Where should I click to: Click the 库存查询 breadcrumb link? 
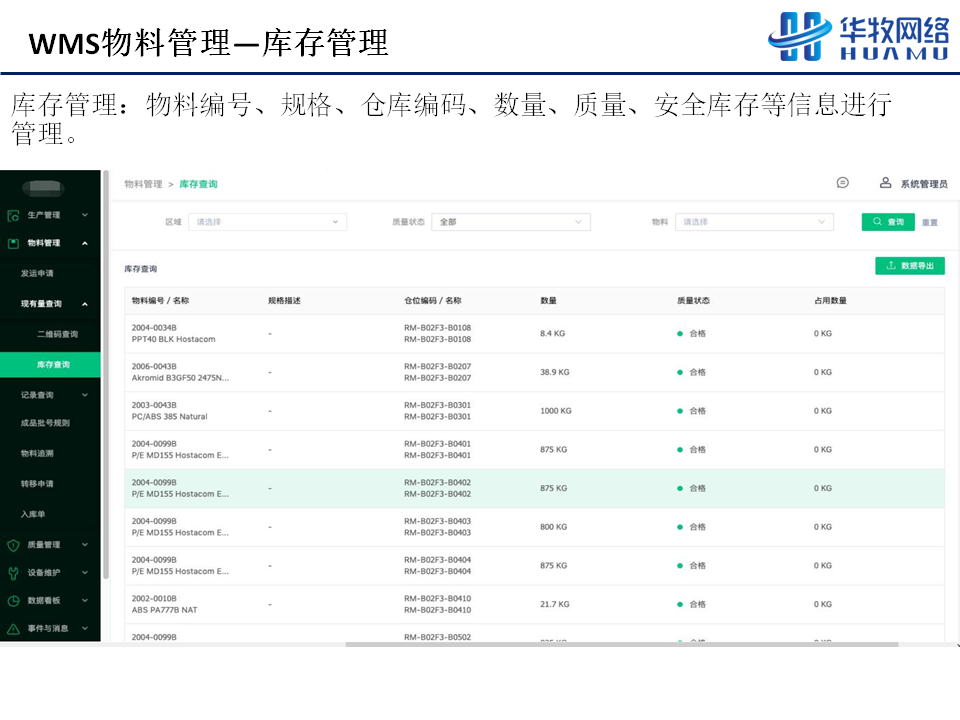click(x=198, y=184)
